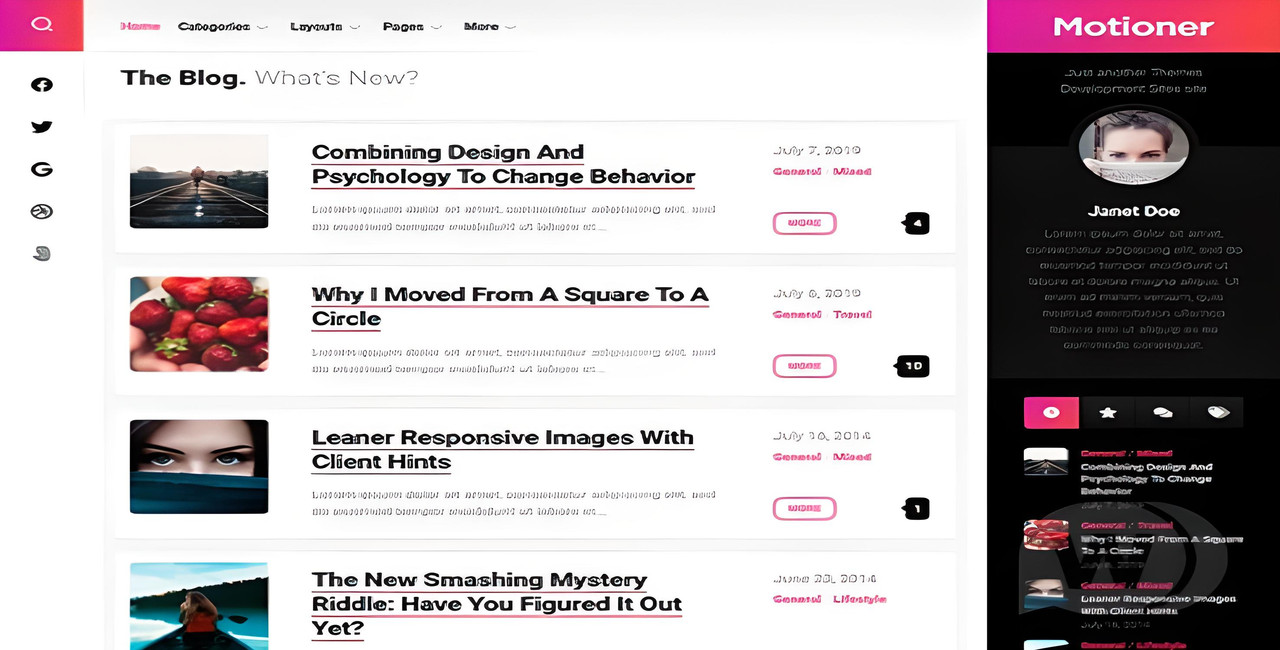Go to Home in the navigation

coord(140,27)
